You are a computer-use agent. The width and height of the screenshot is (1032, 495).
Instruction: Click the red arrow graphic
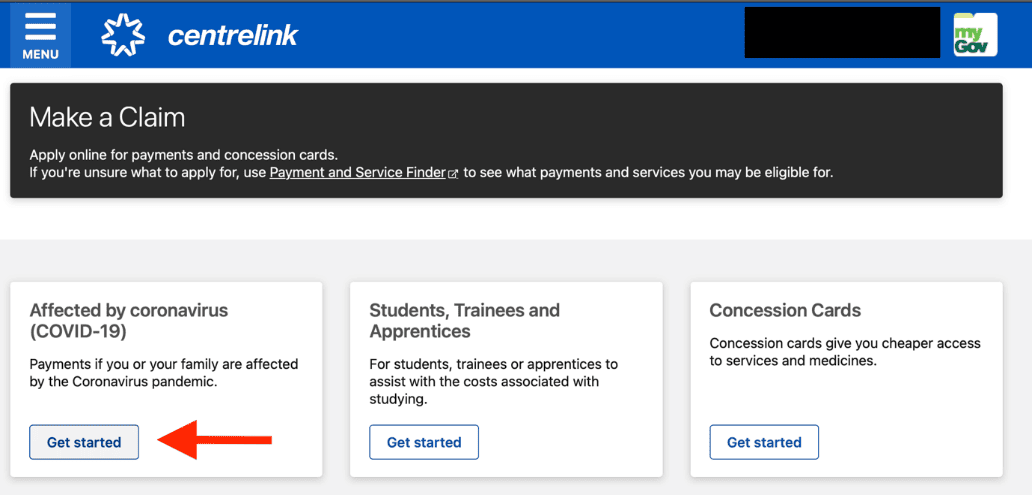pos(215,440)
